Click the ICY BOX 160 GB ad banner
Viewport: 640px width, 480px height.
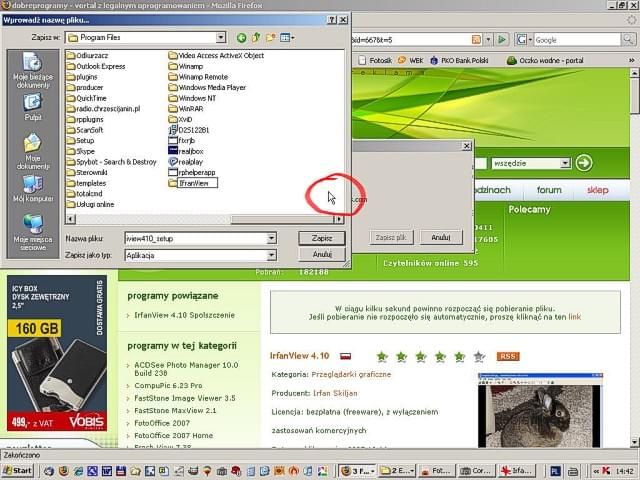[x=57, y=353]
